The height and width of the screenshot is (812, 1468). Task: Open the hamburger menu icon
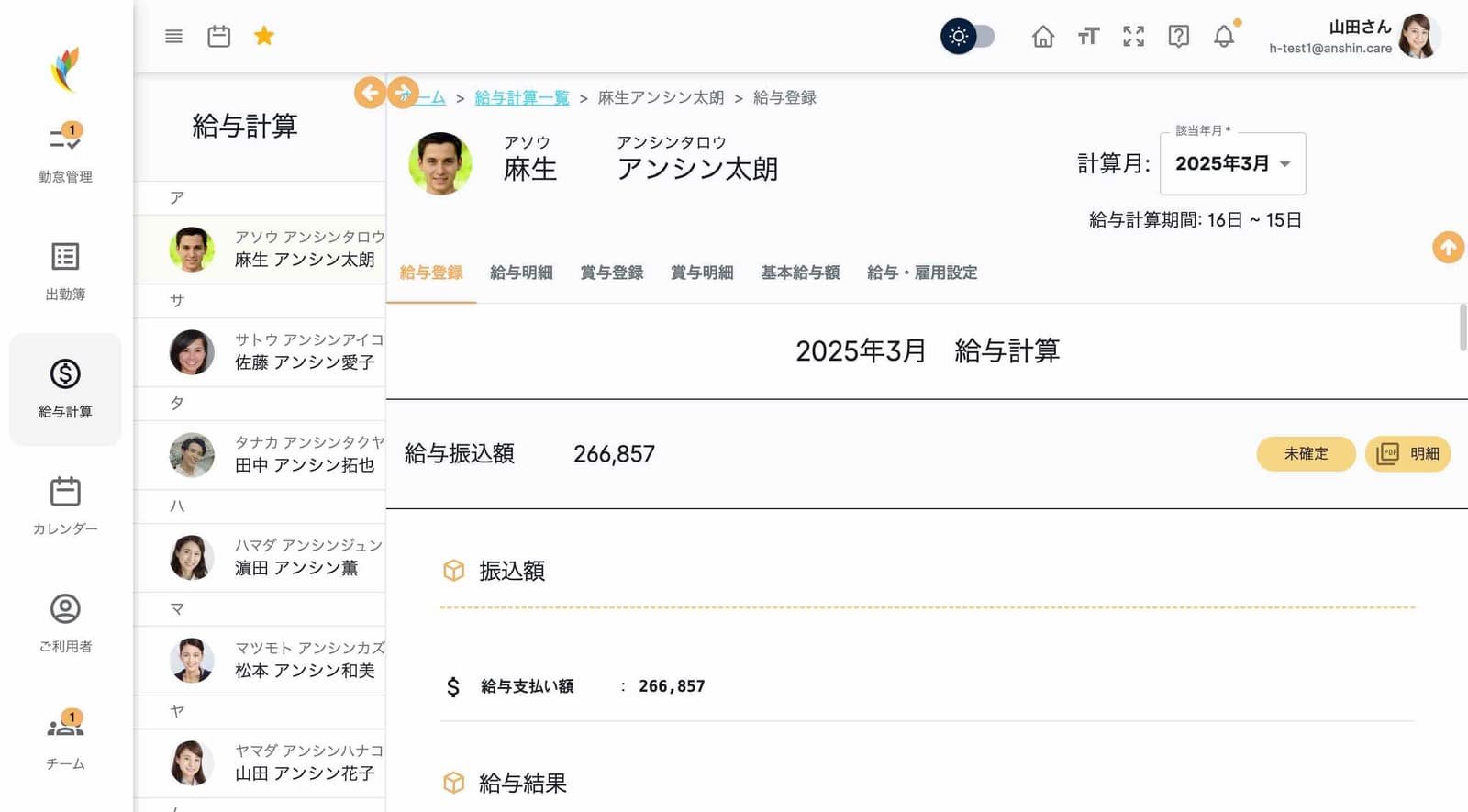(x=173, y=37)
